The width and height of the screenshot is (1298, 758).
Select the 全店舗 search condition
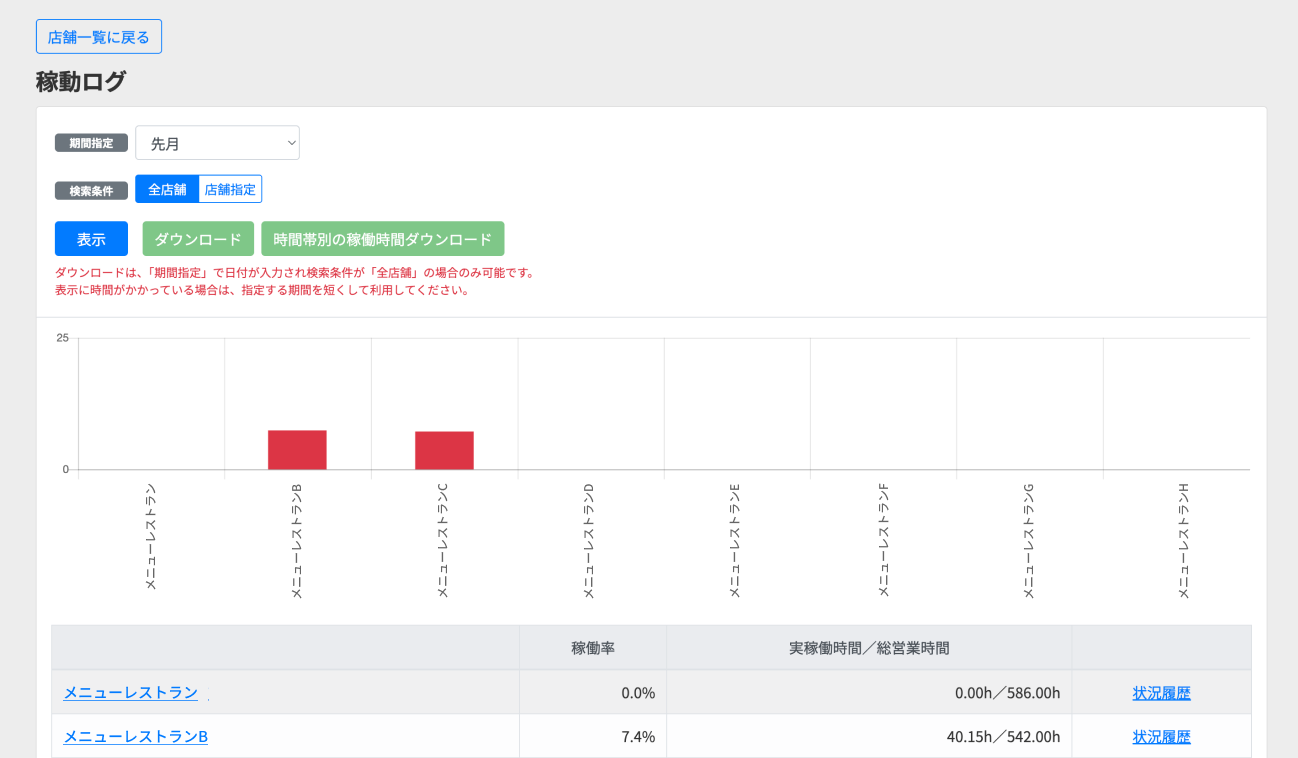pos(167,189)
